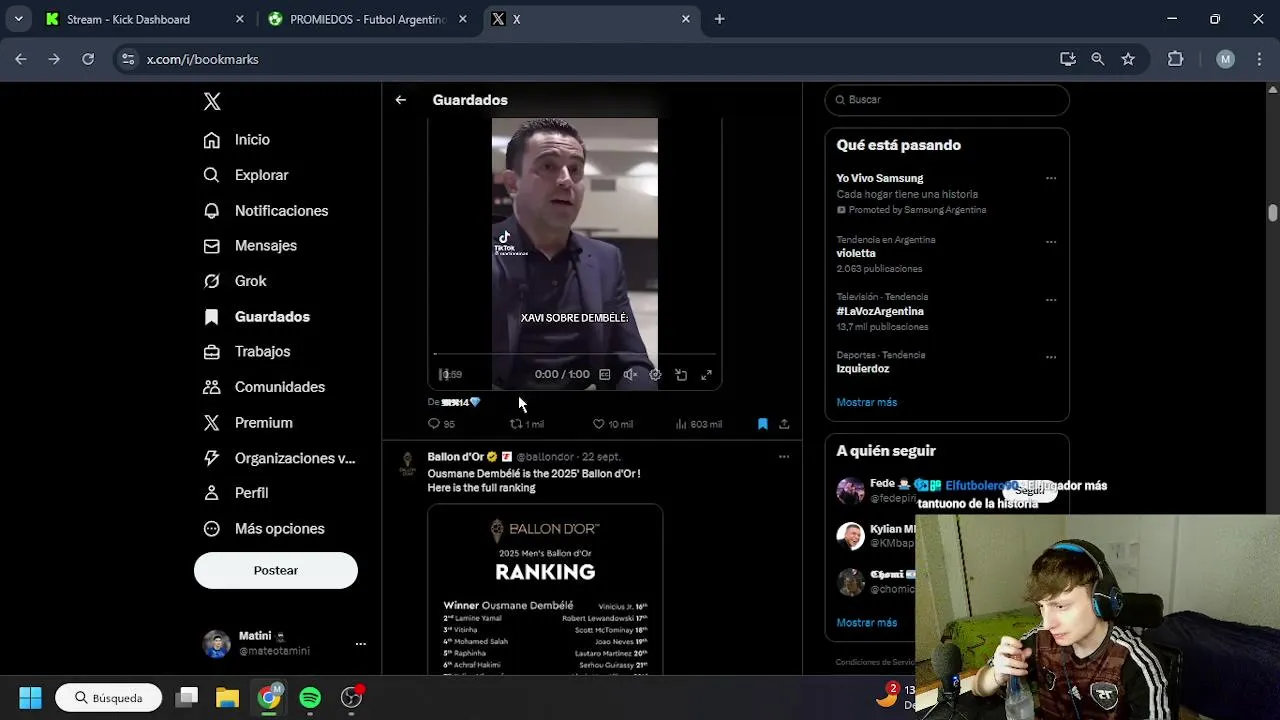Bookmark this page with the star icon
The image size is (1280, 720).
click(x=1128, y=59)
